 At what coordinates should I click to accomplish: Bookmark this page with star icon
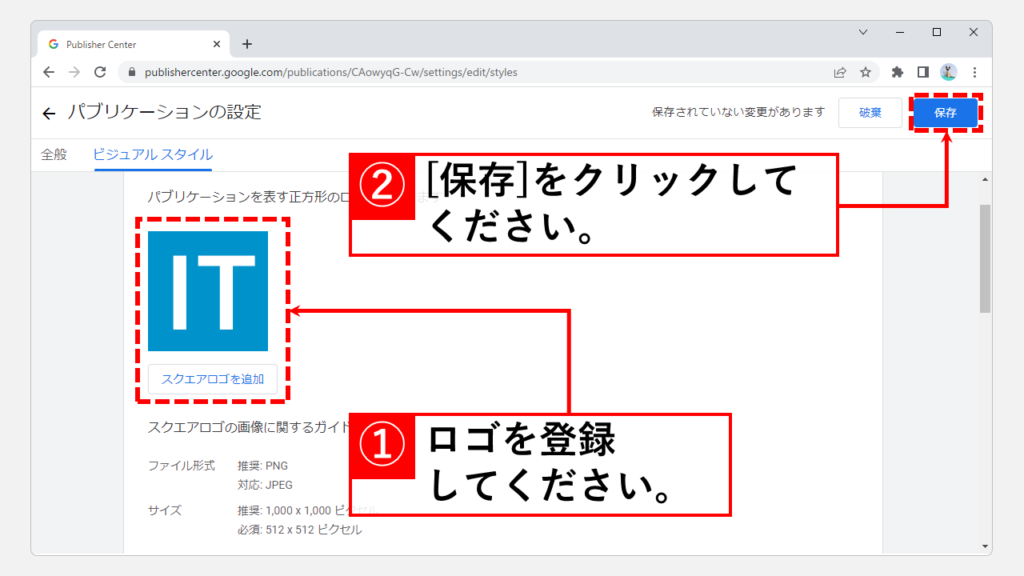(x=865, y=72)
